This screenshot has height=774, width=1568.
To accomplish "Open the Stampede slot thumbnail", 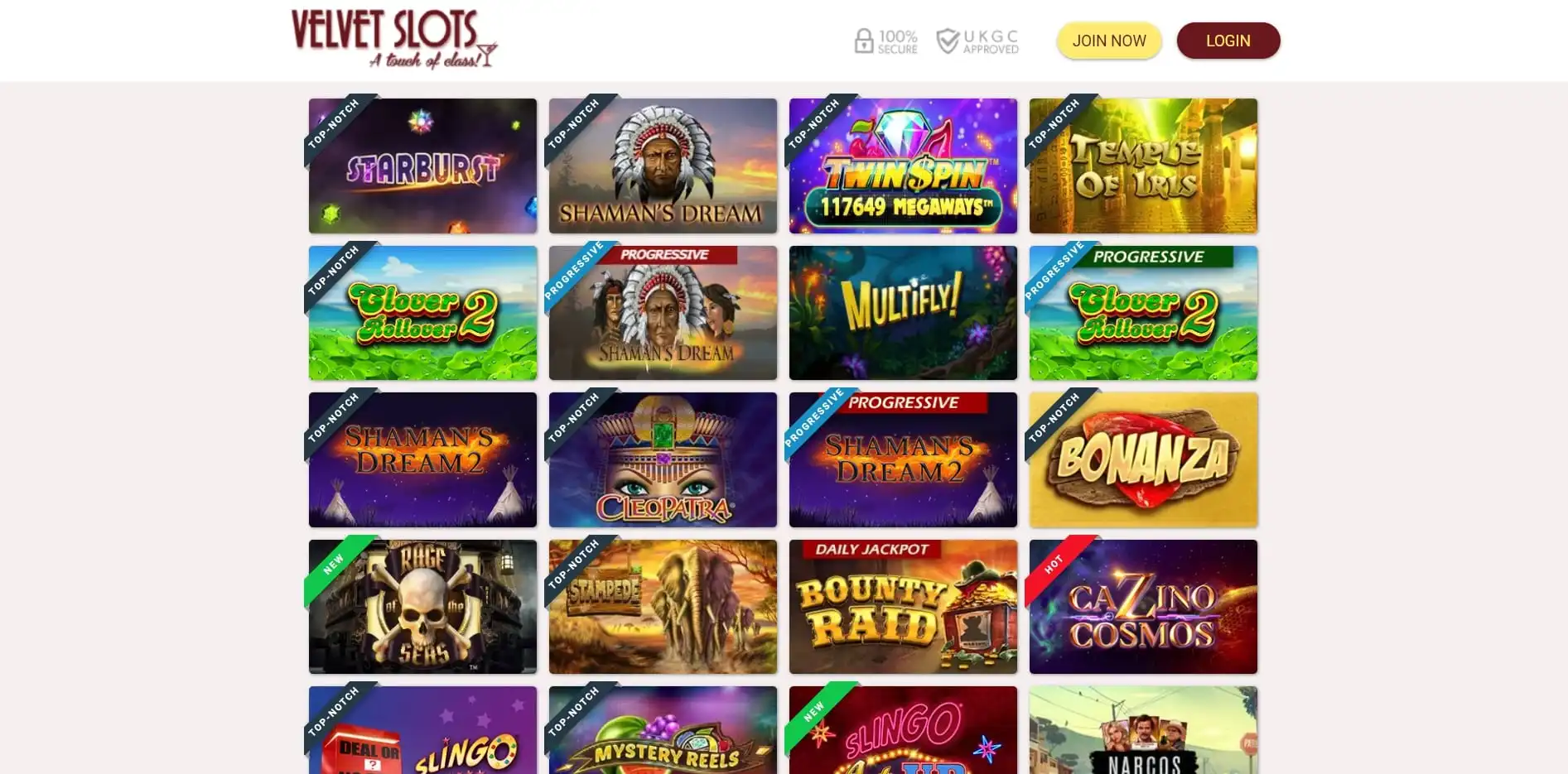I will pyautogui.click(x=663, y=607).
